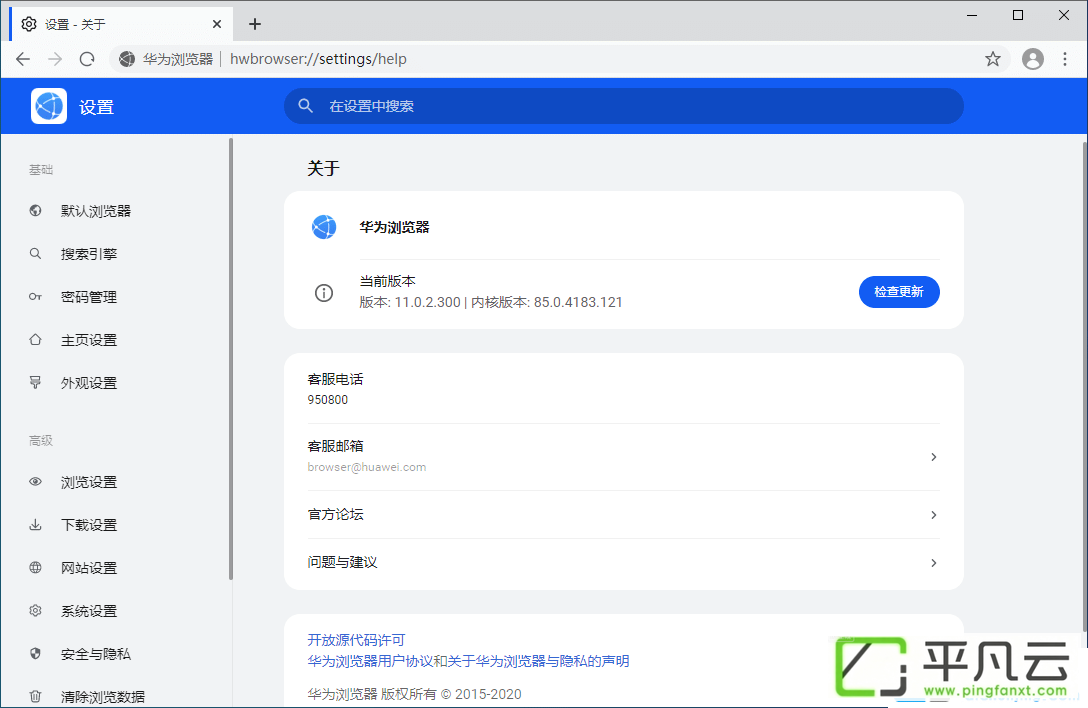Click the version text 11.0.2.300
Screen dimensions: 1088x708
(x=427, y=303)
